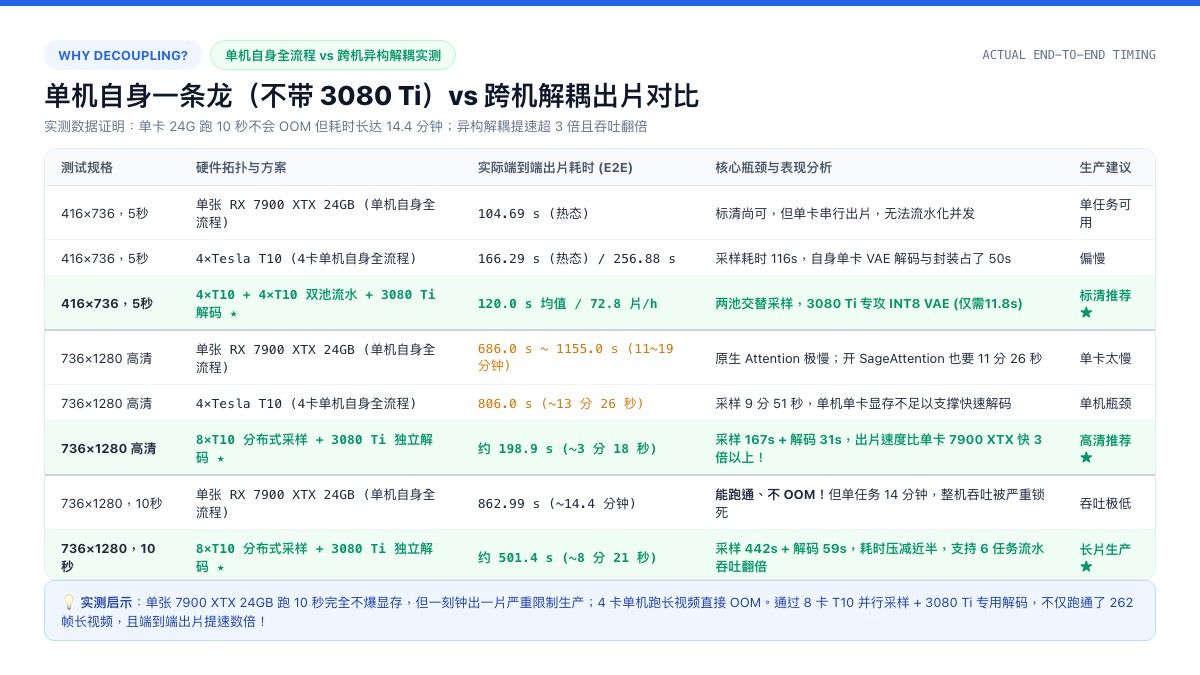Click the bold 实测启示 label in the footnote

(x=106, y=603)
